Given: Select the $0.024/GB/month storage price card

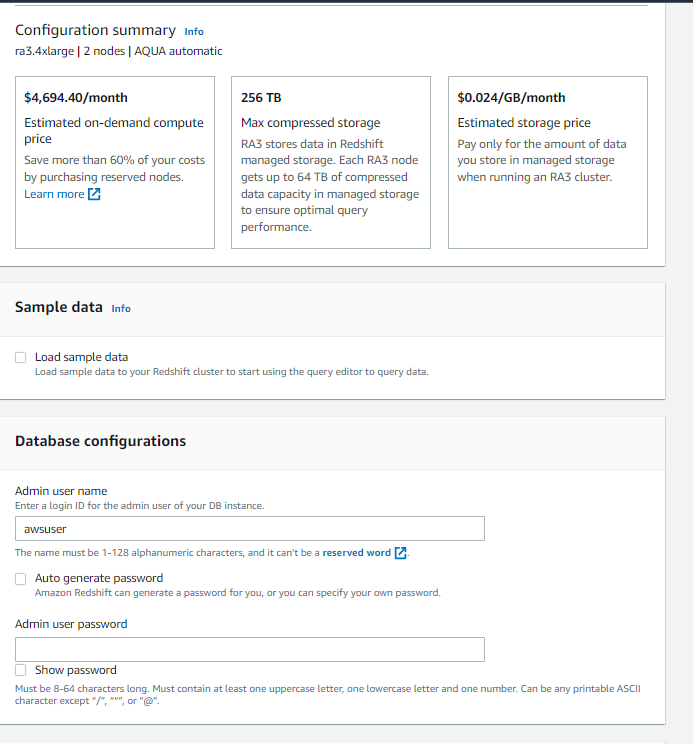Looking at the screenshot, I should pos(548,162).
